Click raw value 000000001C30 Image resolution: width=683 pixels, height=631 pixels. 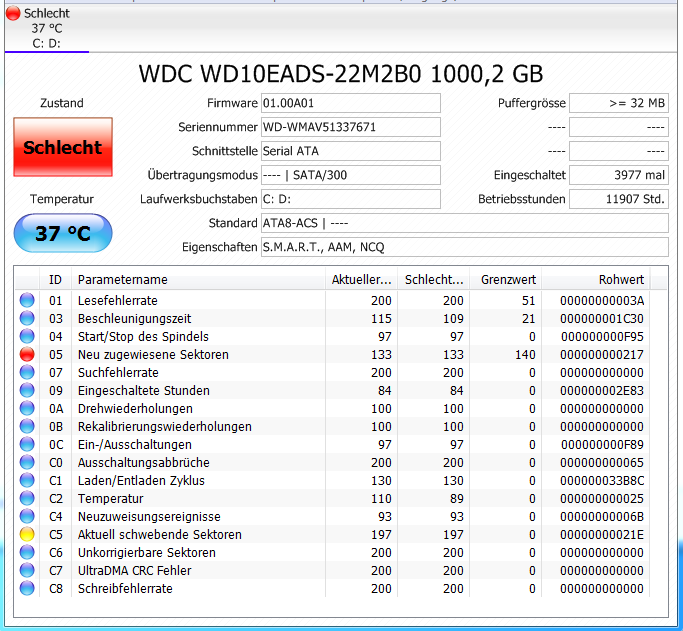click(602, 318)
